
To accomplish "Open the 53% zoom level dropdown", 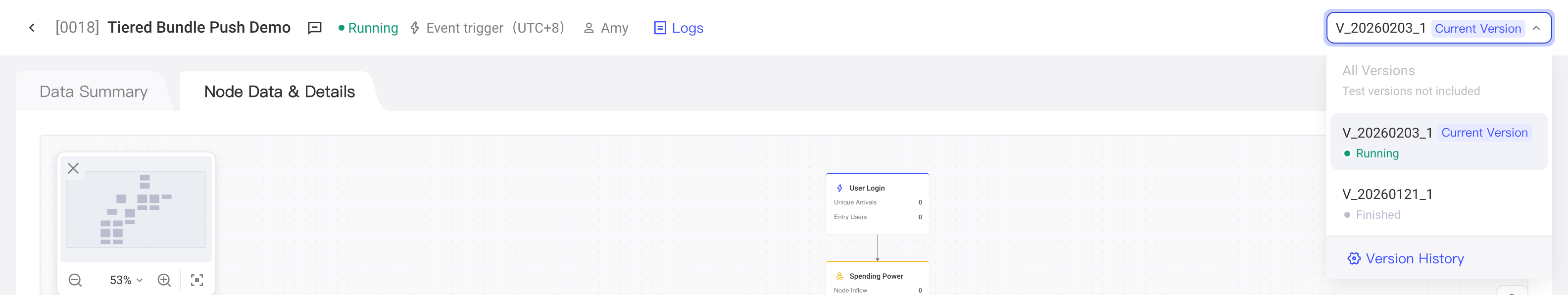I will click(x=126, y=280).
